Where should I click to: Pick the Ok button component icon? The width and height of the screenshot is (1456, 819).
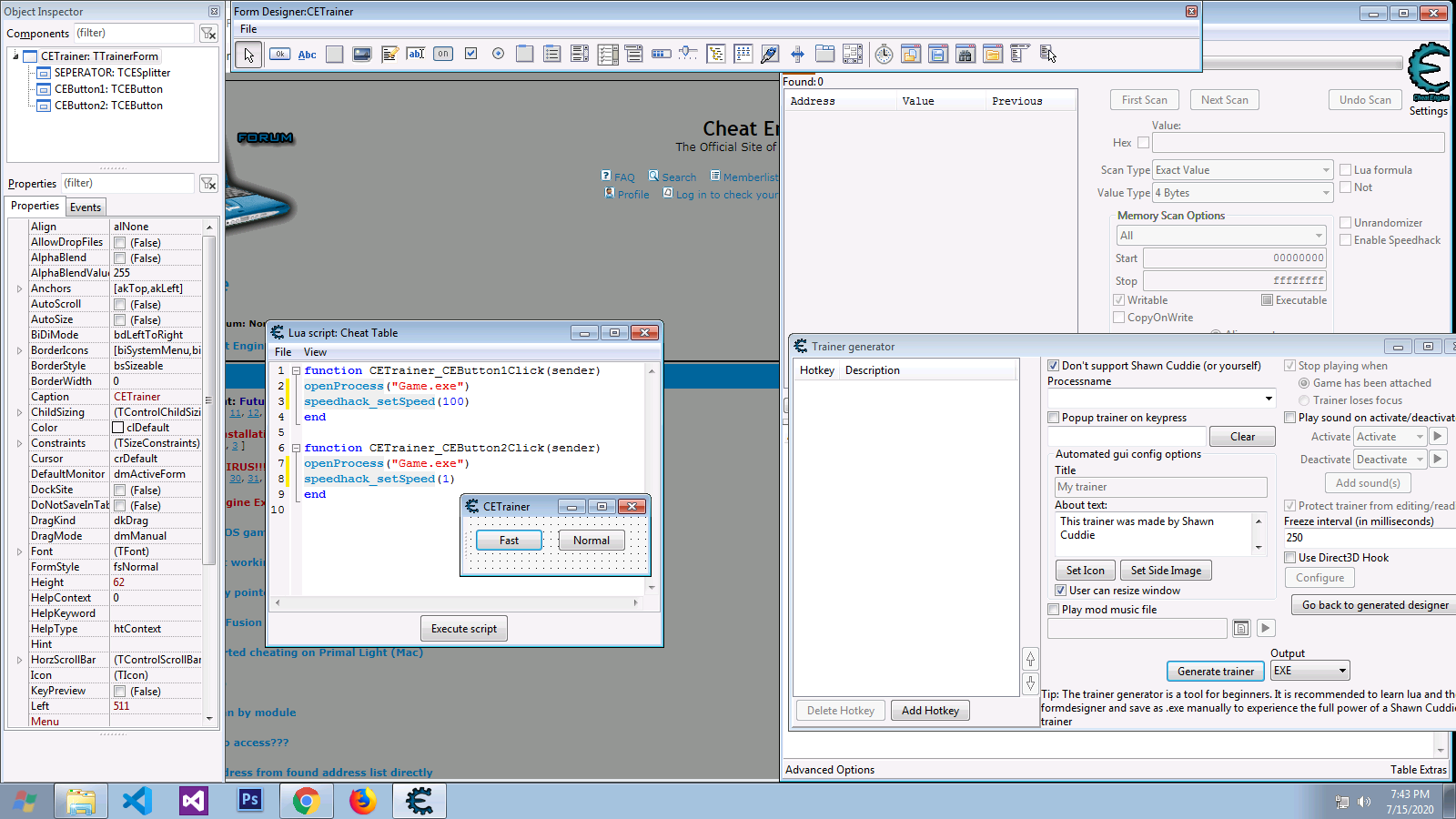click(x=280, y=55)
